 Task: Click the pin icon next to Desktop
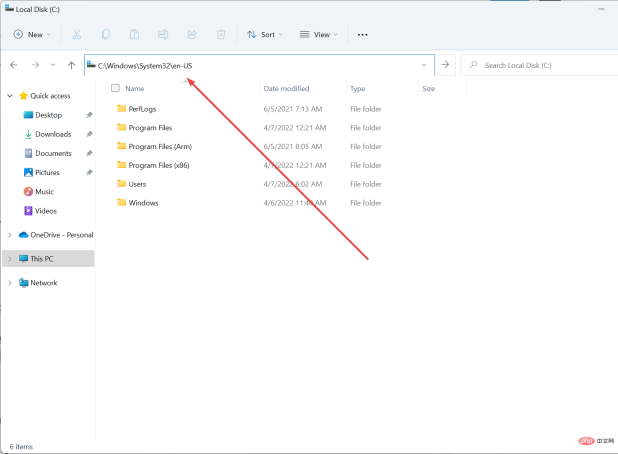click(x=89, y=115)
